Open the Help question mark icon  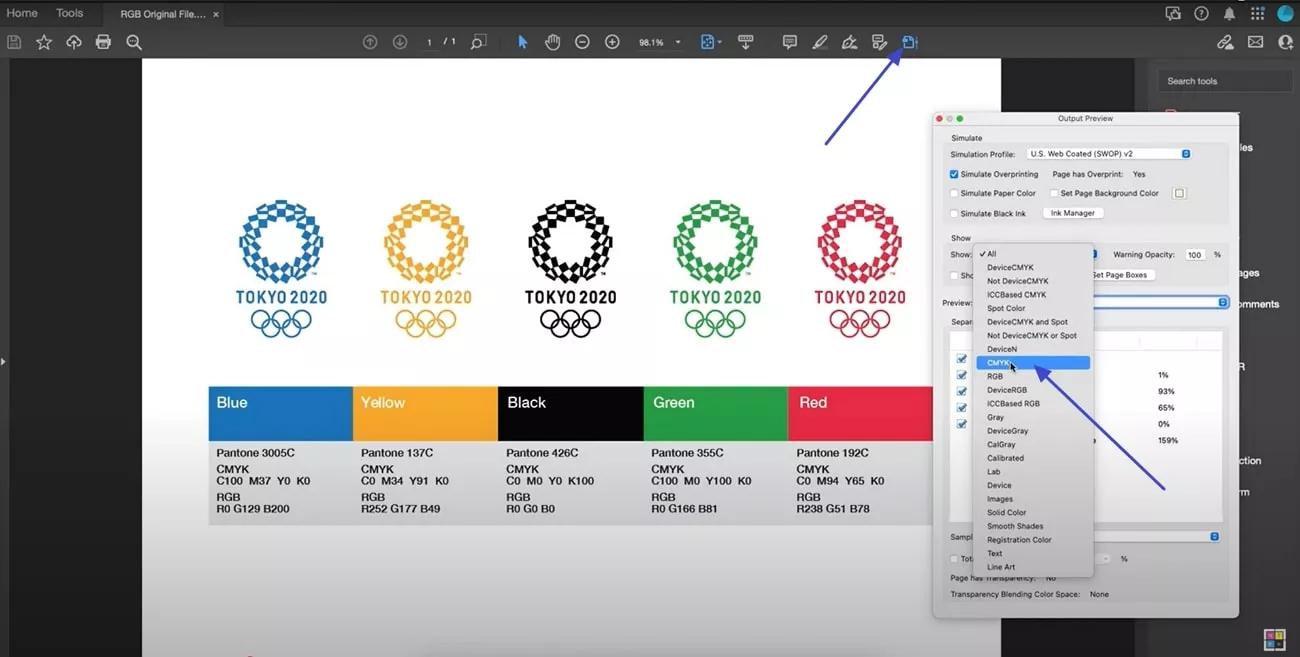pyautogui.click(x=1202, y=13)
